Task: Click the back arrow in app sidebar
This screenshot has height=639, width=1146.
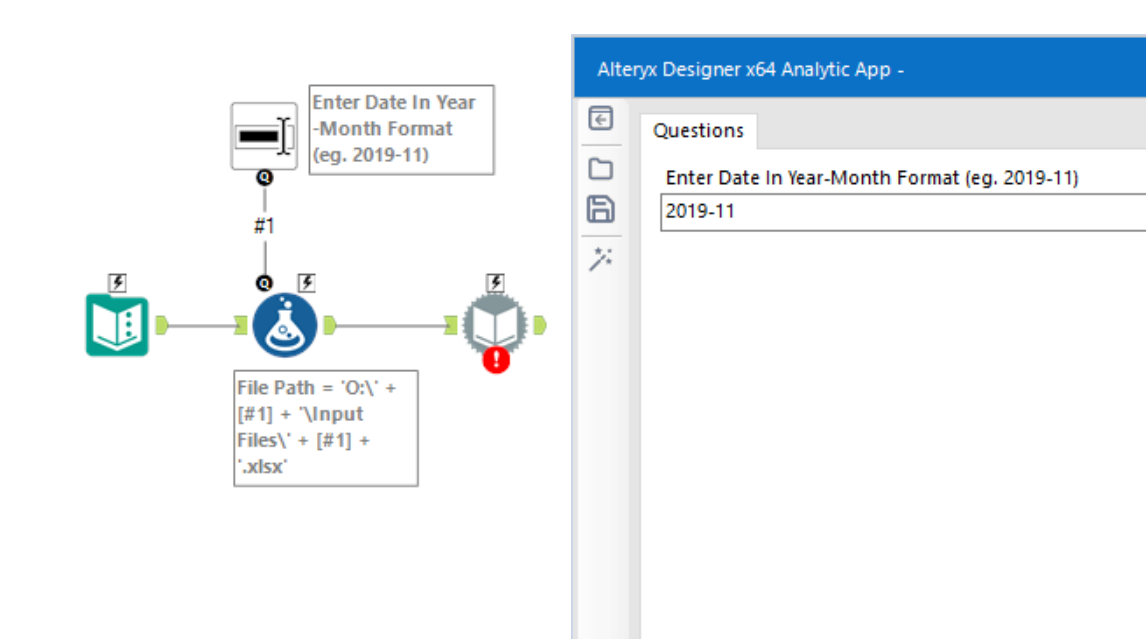Action: [600, 120]
